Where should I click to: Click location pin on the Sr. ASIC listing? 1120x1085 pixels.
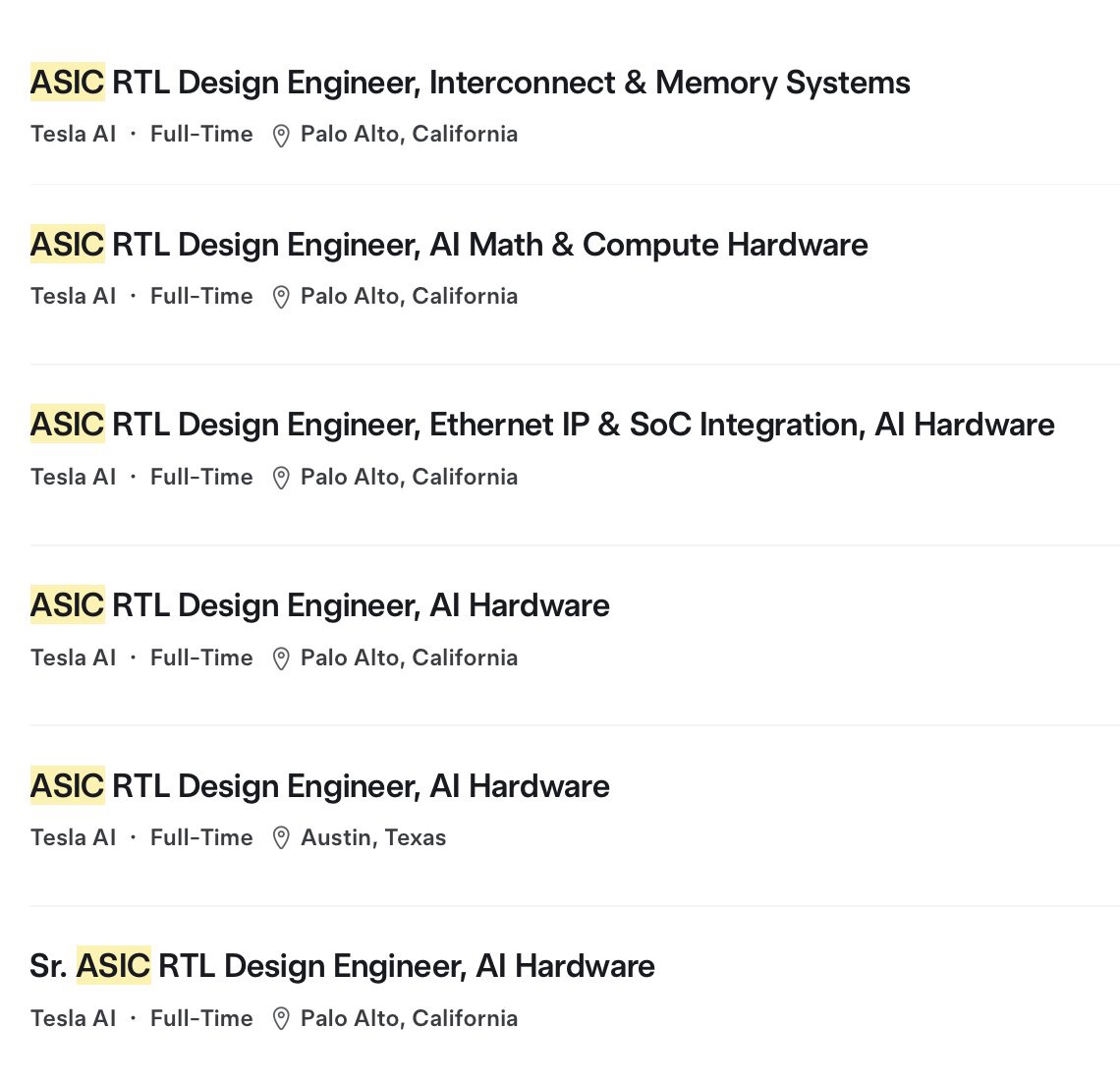[281, 1019]
